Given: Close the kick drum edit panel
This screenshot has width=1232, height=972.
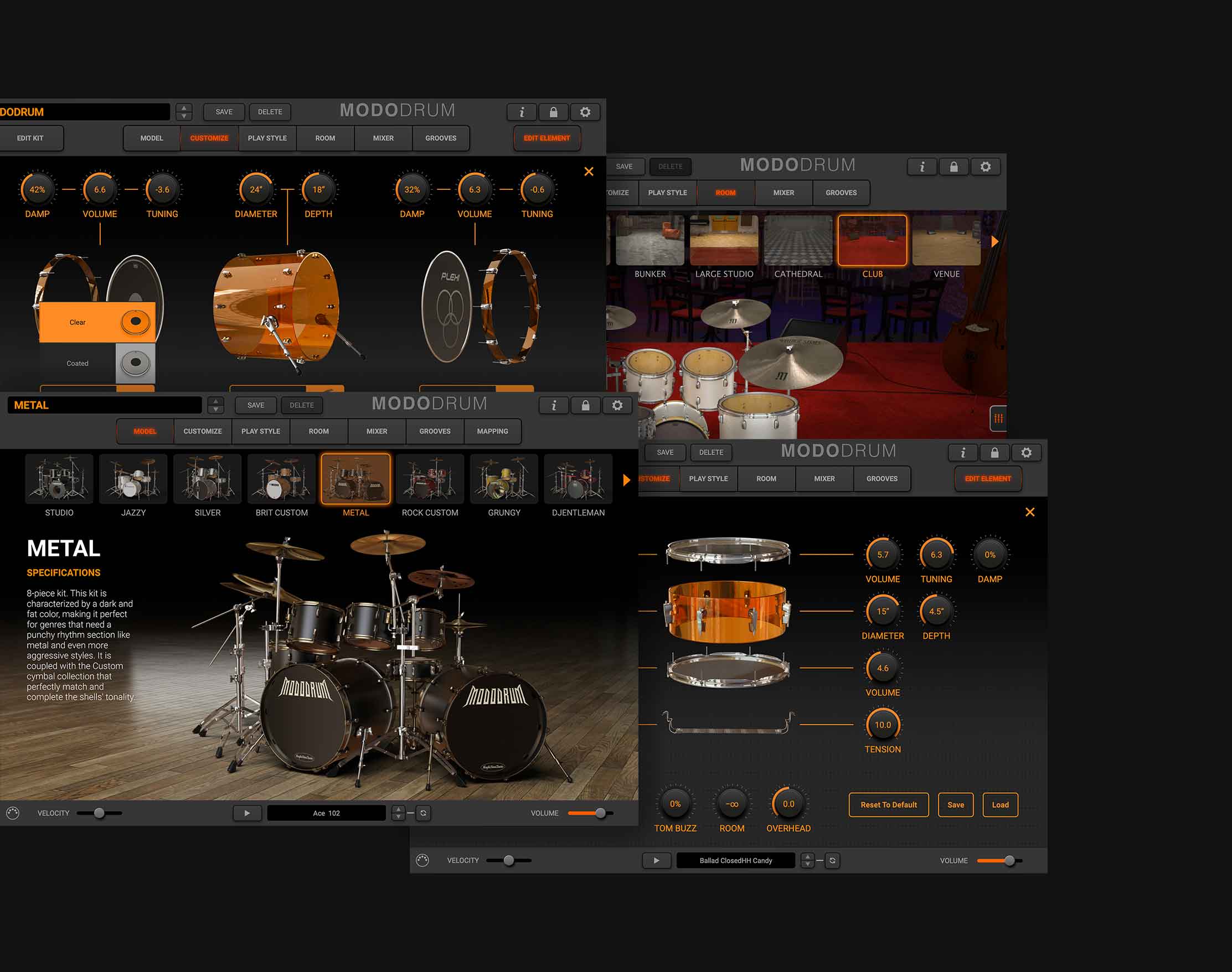Looking at the screenshot, I should (x=589, y=171).
